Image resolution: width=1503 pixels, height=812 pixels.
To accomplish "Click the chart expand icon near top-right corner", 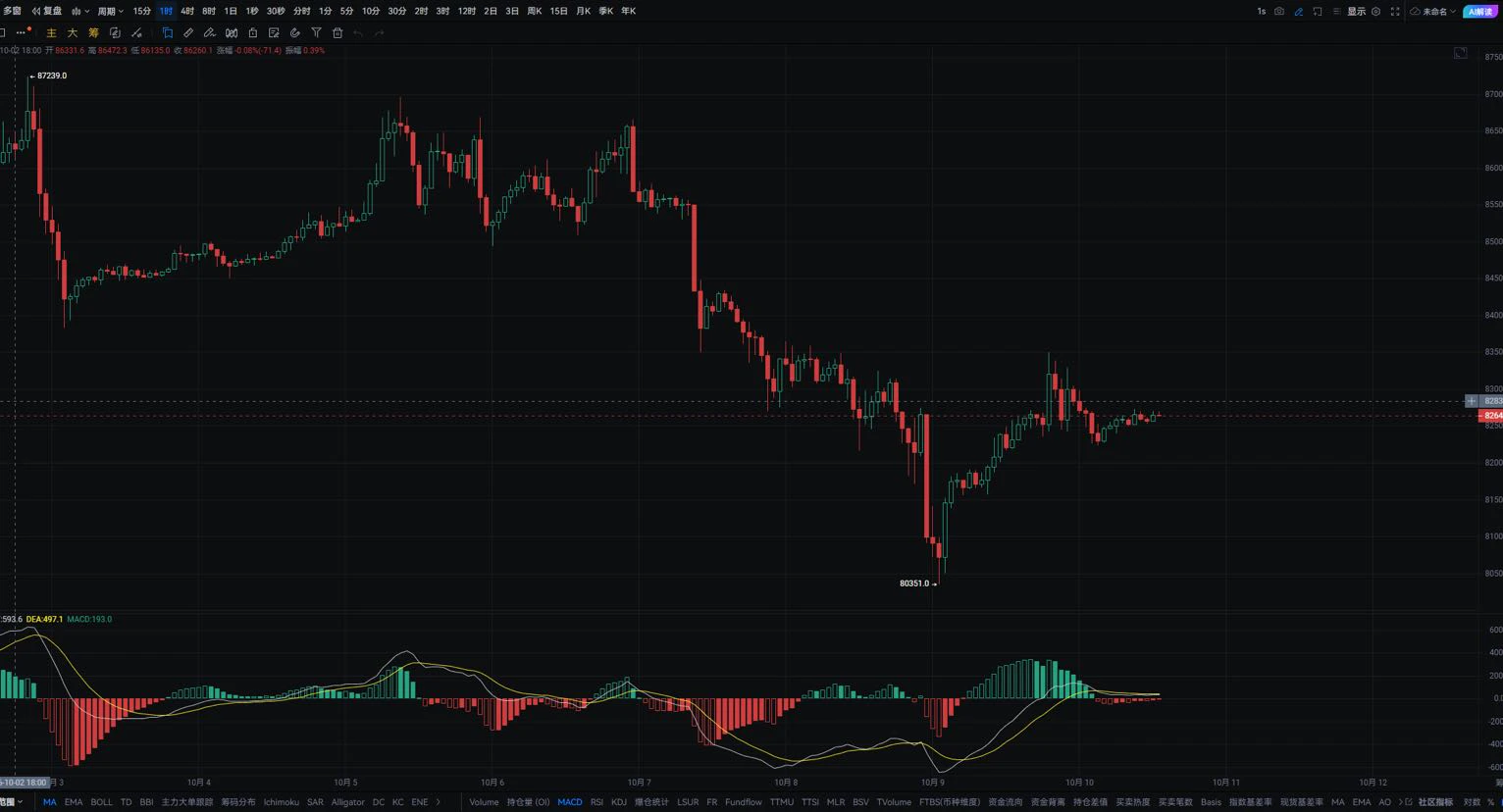I will click(1461, 53).
